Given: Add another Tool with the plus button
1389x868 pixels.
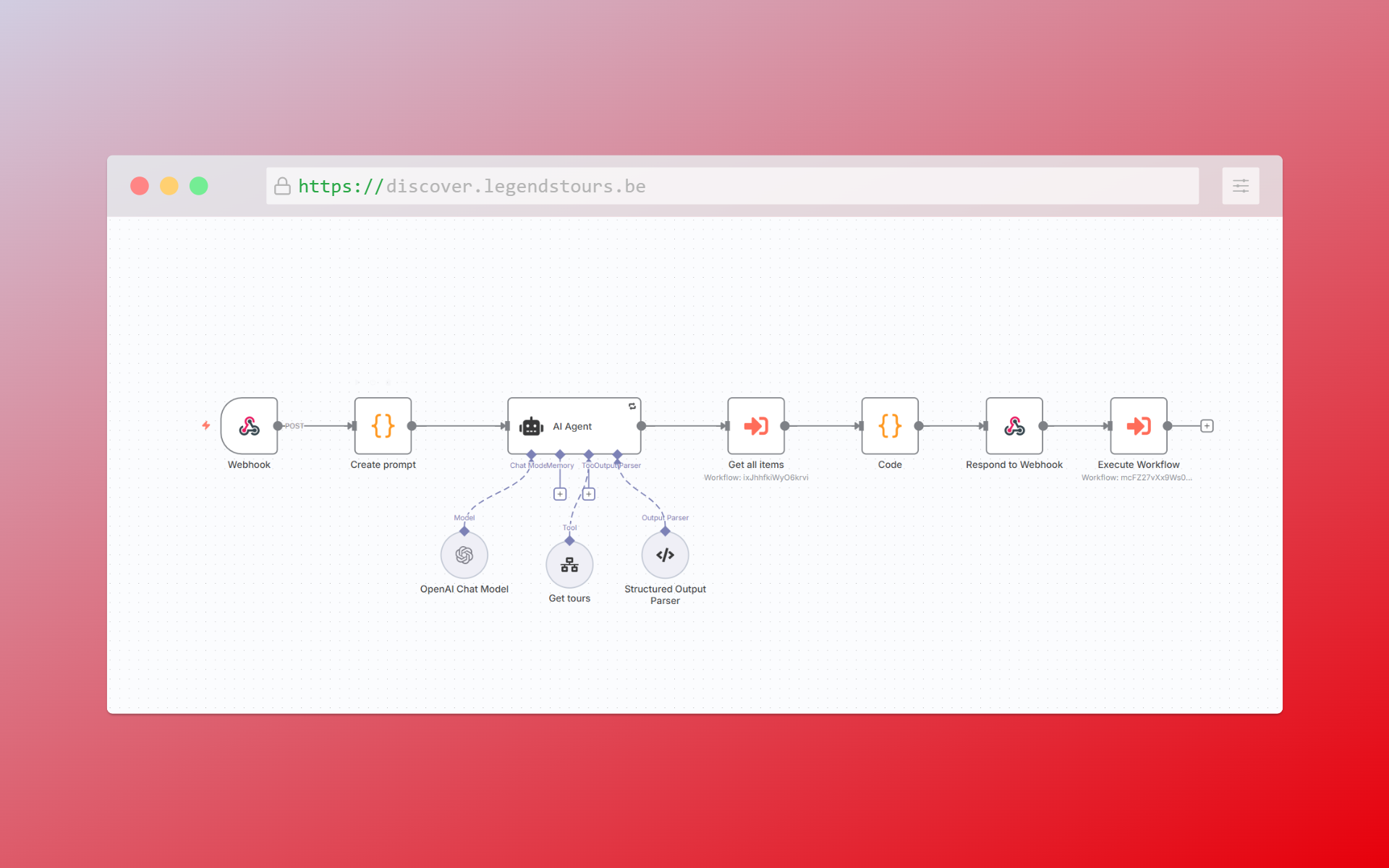Looking at the screenshot, I should point(589,494).
